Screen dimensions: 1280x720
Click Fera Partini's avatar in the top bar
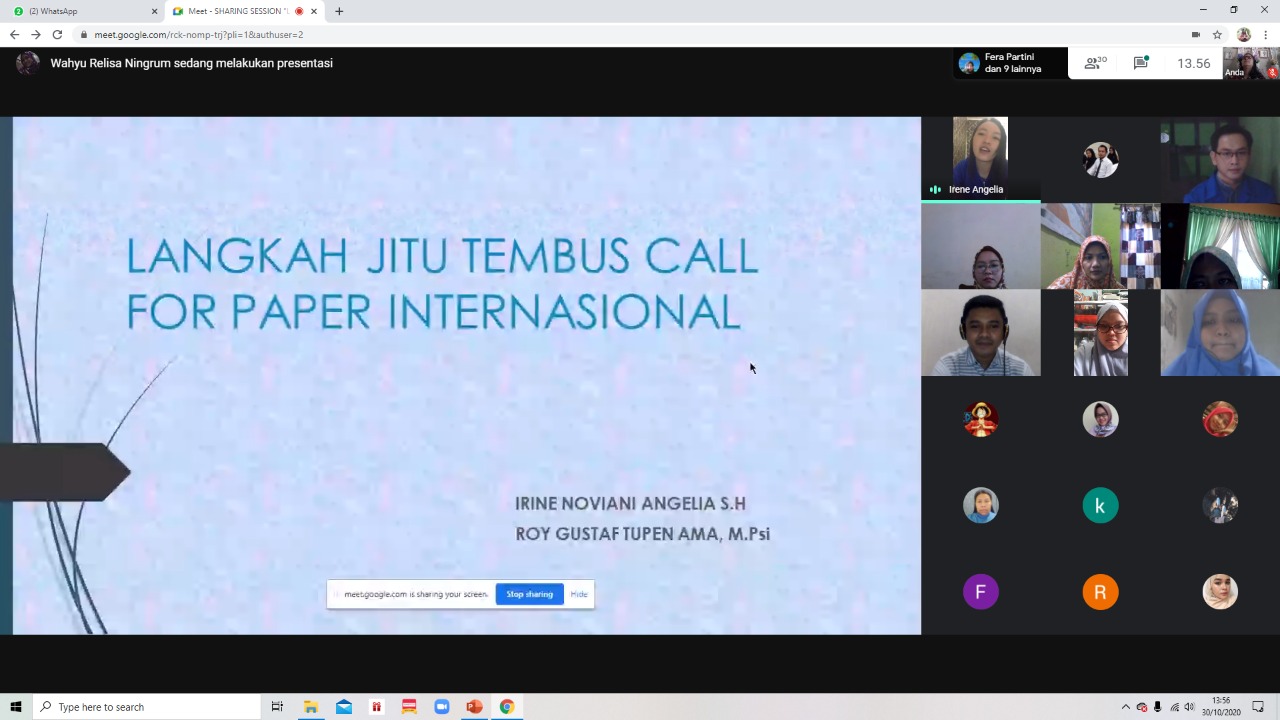pos(968,63)
